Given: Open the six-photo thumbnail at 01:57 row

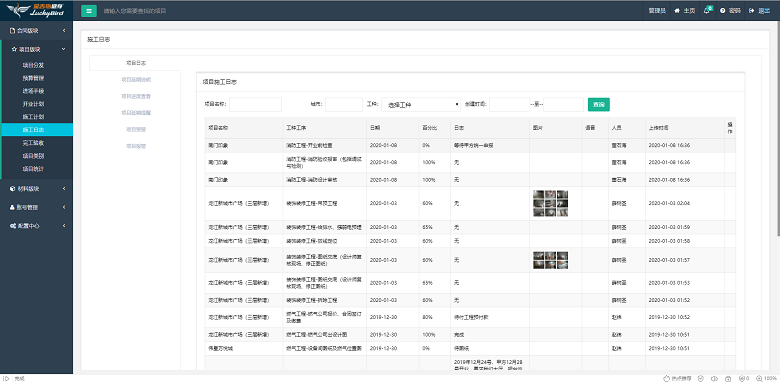Looking at the screenshot, I should point(550,260).
